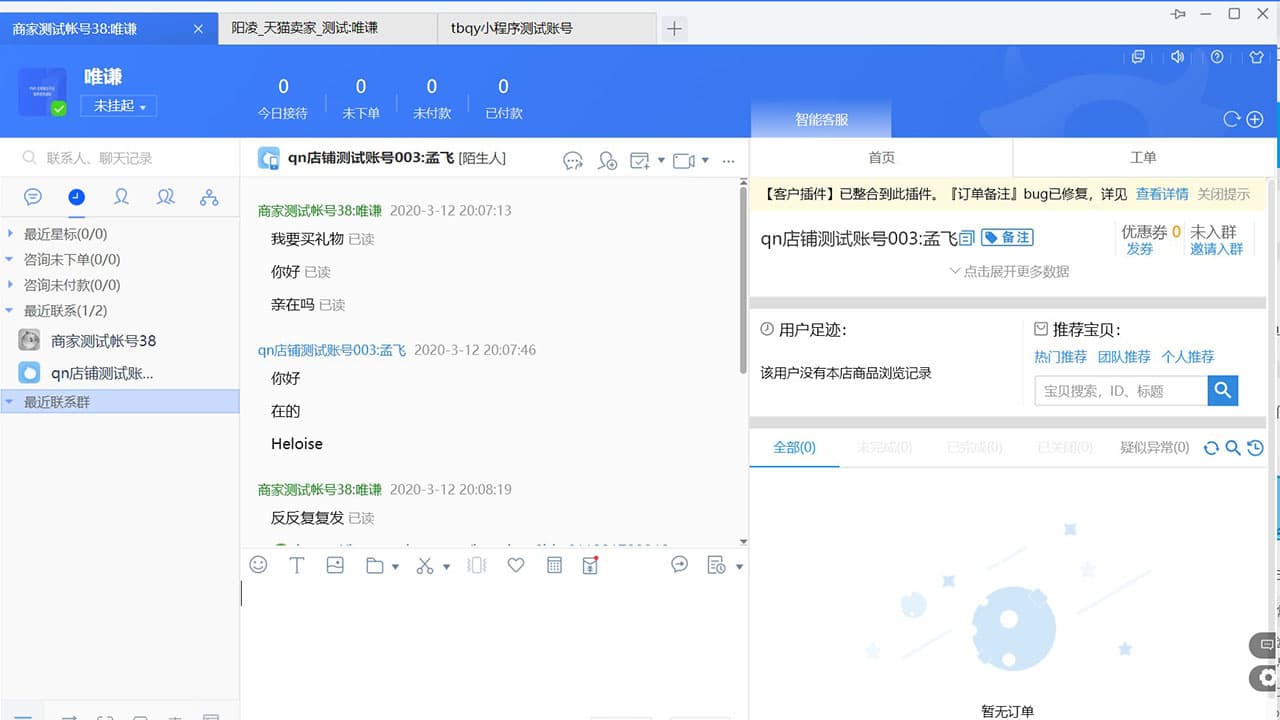Click the 查看详情 link in notice
The image size is (1280, 720).
tap(1162, 194)
